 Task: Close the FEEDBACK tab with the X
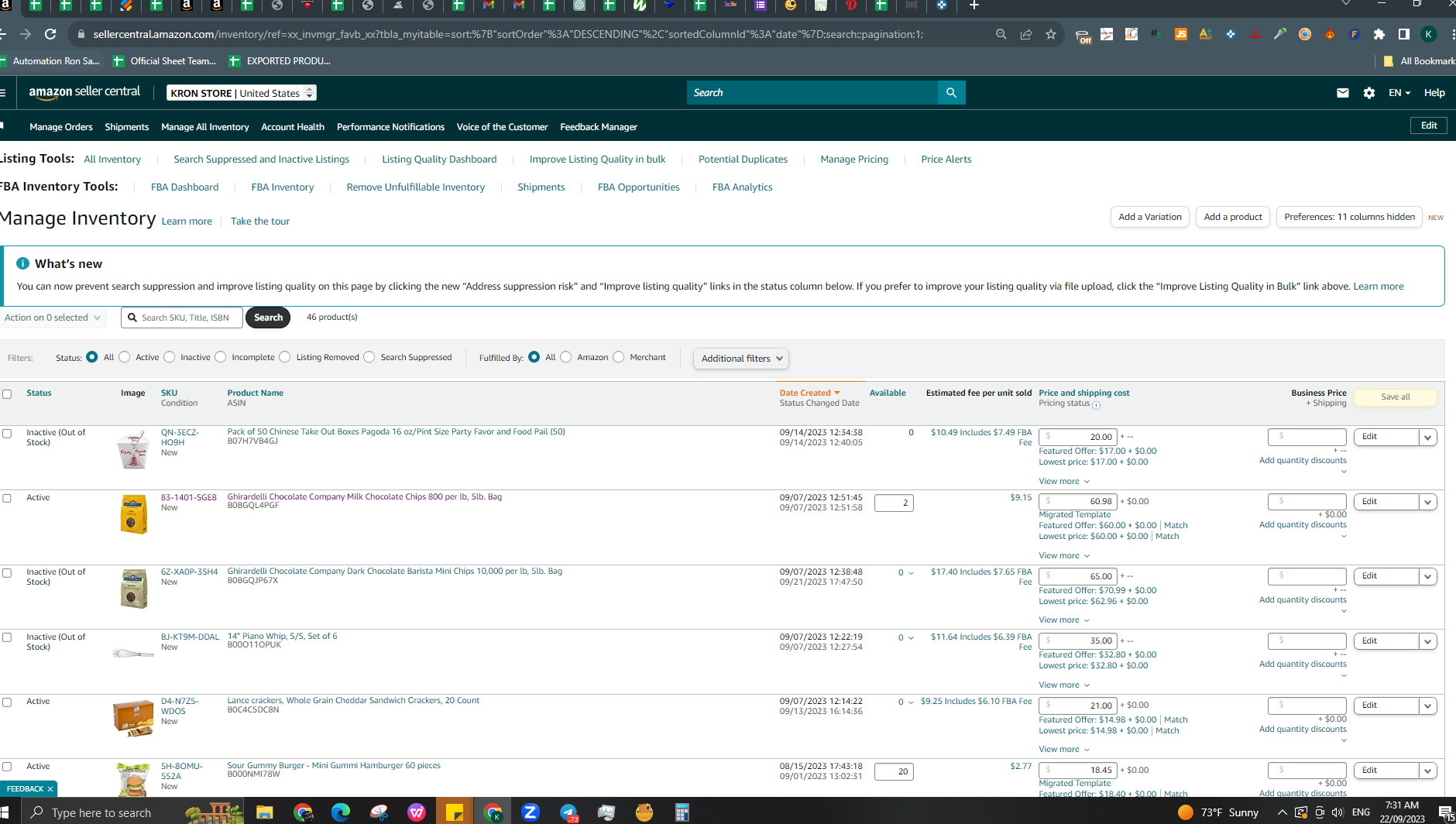(x=50, y=789)
